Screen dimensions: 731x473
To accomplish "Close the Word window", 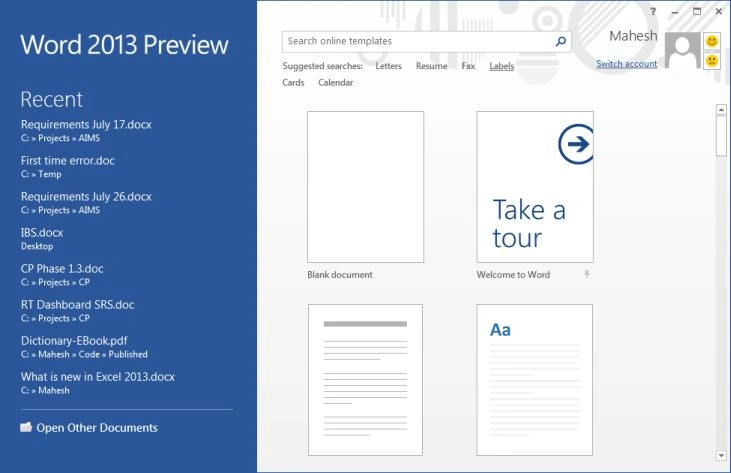I will 718,12.
